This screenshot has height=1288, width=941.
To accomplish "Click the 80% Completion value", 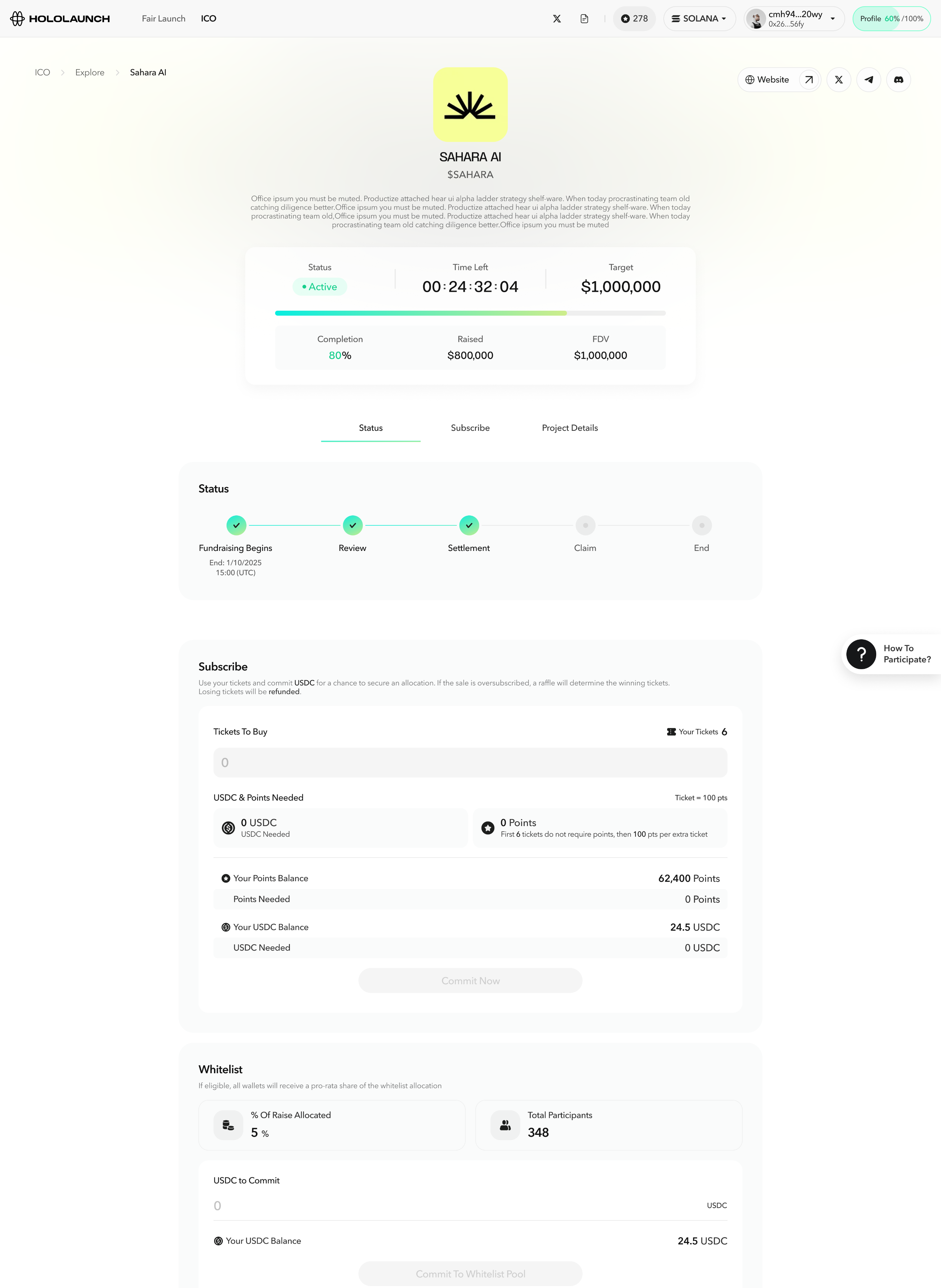I will tap(340, 355).
